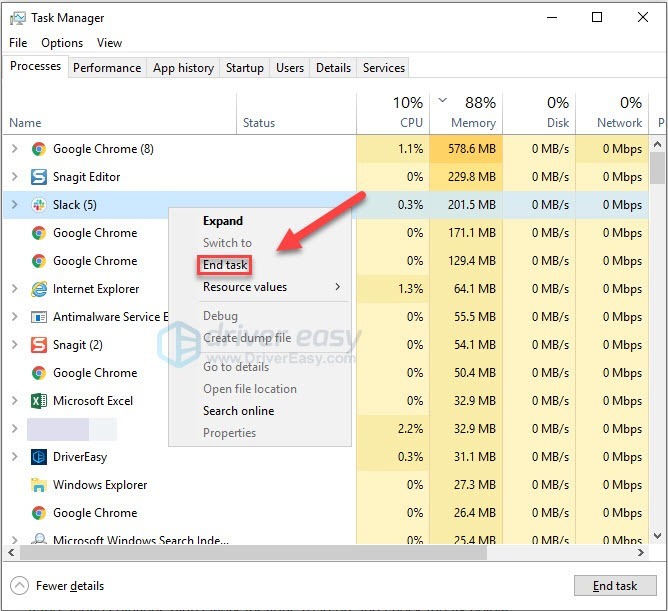Image resolution: width=668 pixels, height=611 pixels.
Task: Expand the Google Chrome (8) process group
Action: (x=14, y=149)
